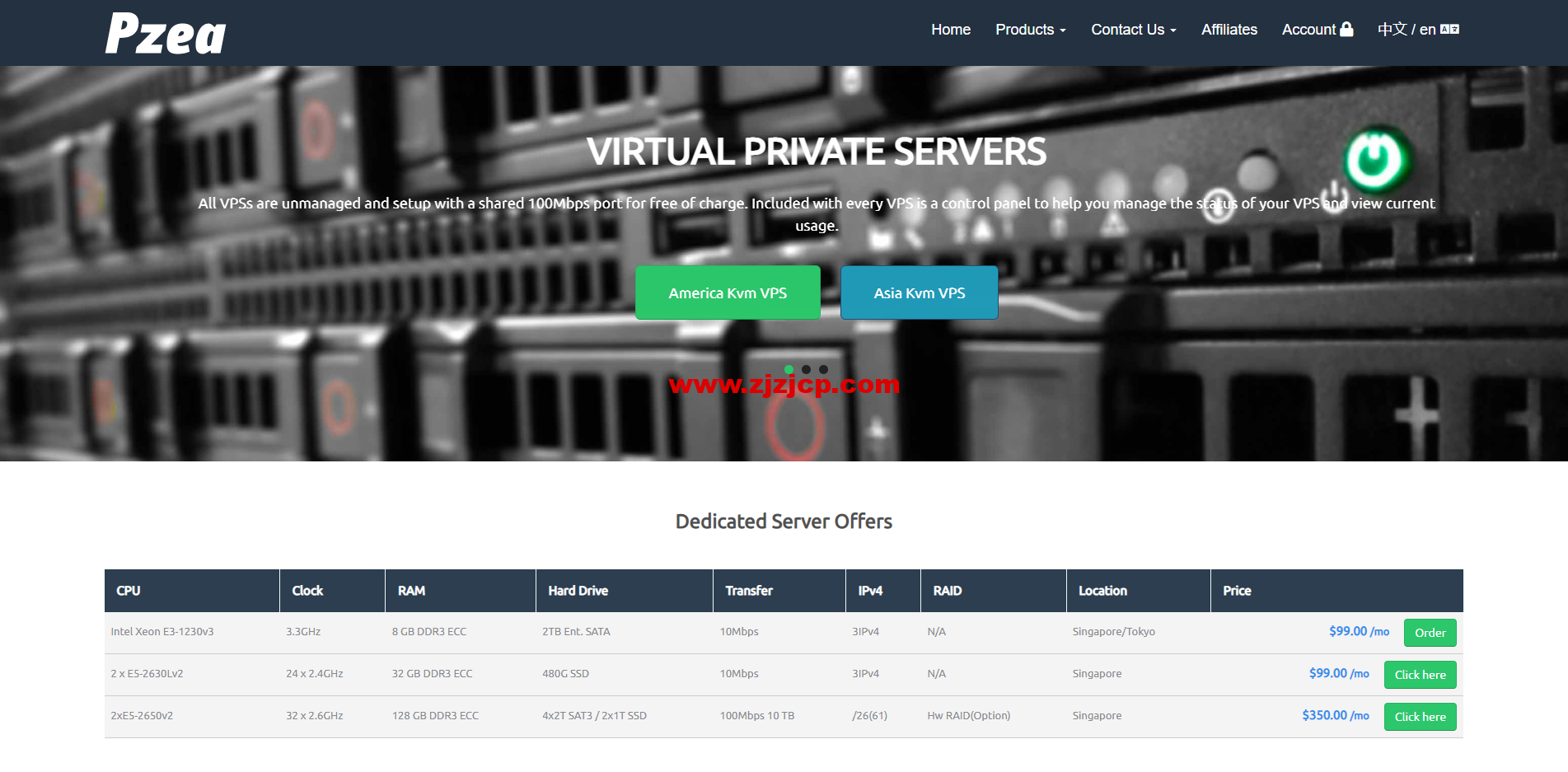This screenshot has width=1568, height=772.
Task: Click the America Kvm VPS button
Action: click(x=728, y=292)
